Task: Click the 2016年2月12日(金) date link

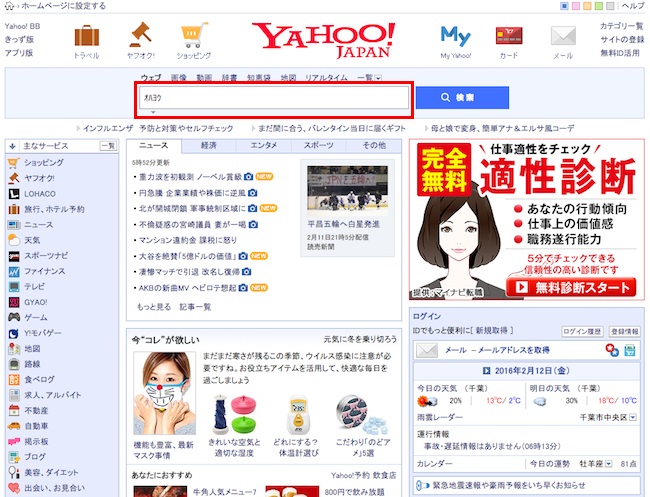Action: click(532, 371)
